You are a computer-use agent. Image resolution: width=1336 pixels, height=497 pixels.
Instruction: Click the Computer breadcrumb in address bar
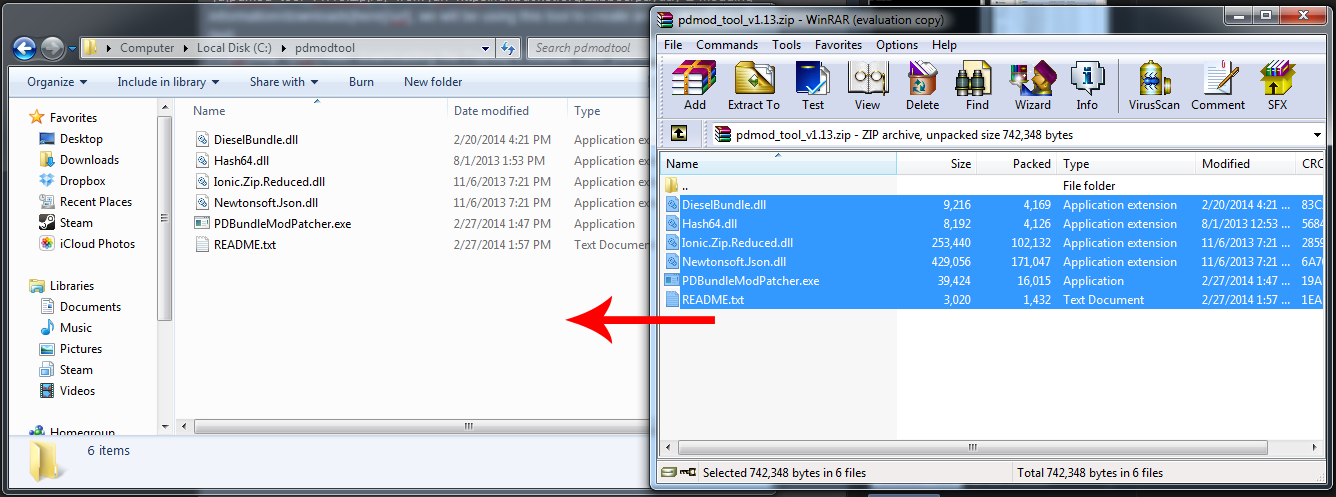point(147,48)
